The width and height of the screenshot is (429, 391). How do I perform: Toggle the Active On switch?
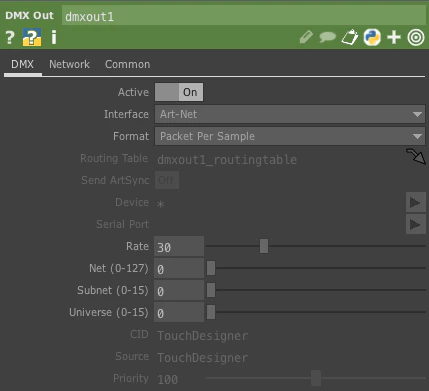pos(179,92)
